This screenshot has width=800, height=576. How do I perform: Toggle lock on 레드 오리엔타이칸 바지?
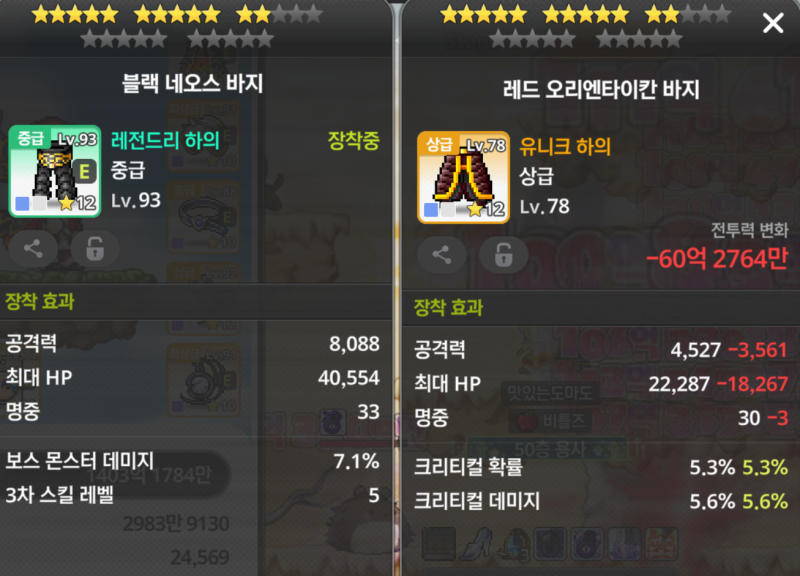pyautogui.click(x=504, y=255)
